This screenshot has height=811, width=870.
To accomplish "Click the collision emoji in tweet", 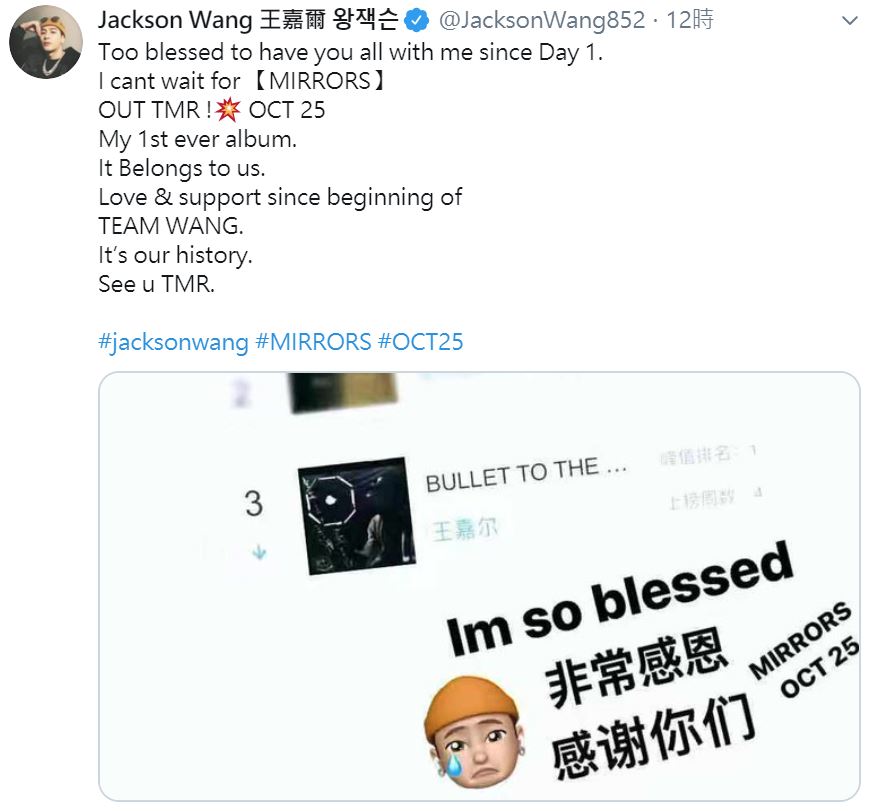I will coord(228,109).
